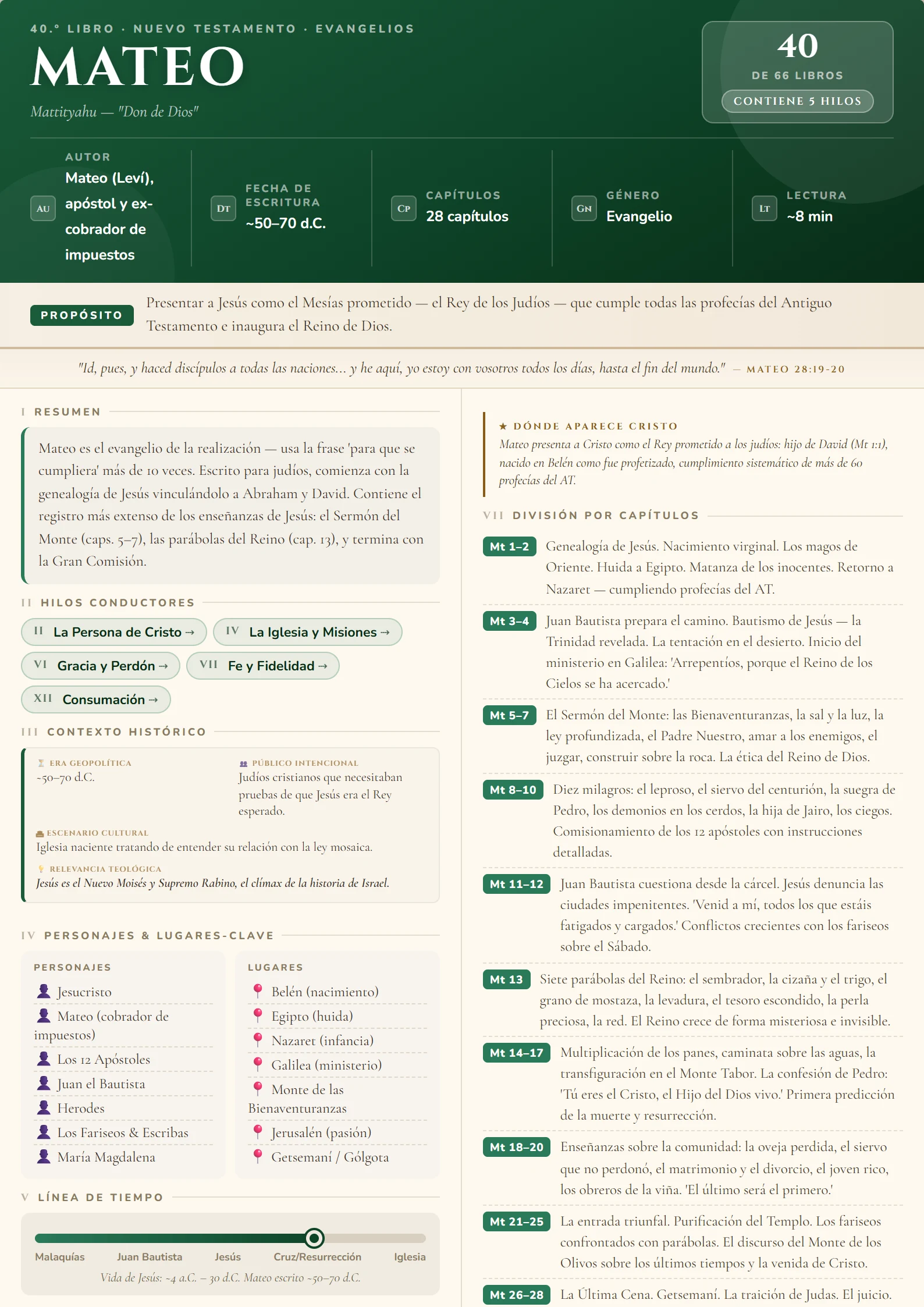Click the LT reading time icon badge
Screen dimensions: 924x1307
coord(765,208)
